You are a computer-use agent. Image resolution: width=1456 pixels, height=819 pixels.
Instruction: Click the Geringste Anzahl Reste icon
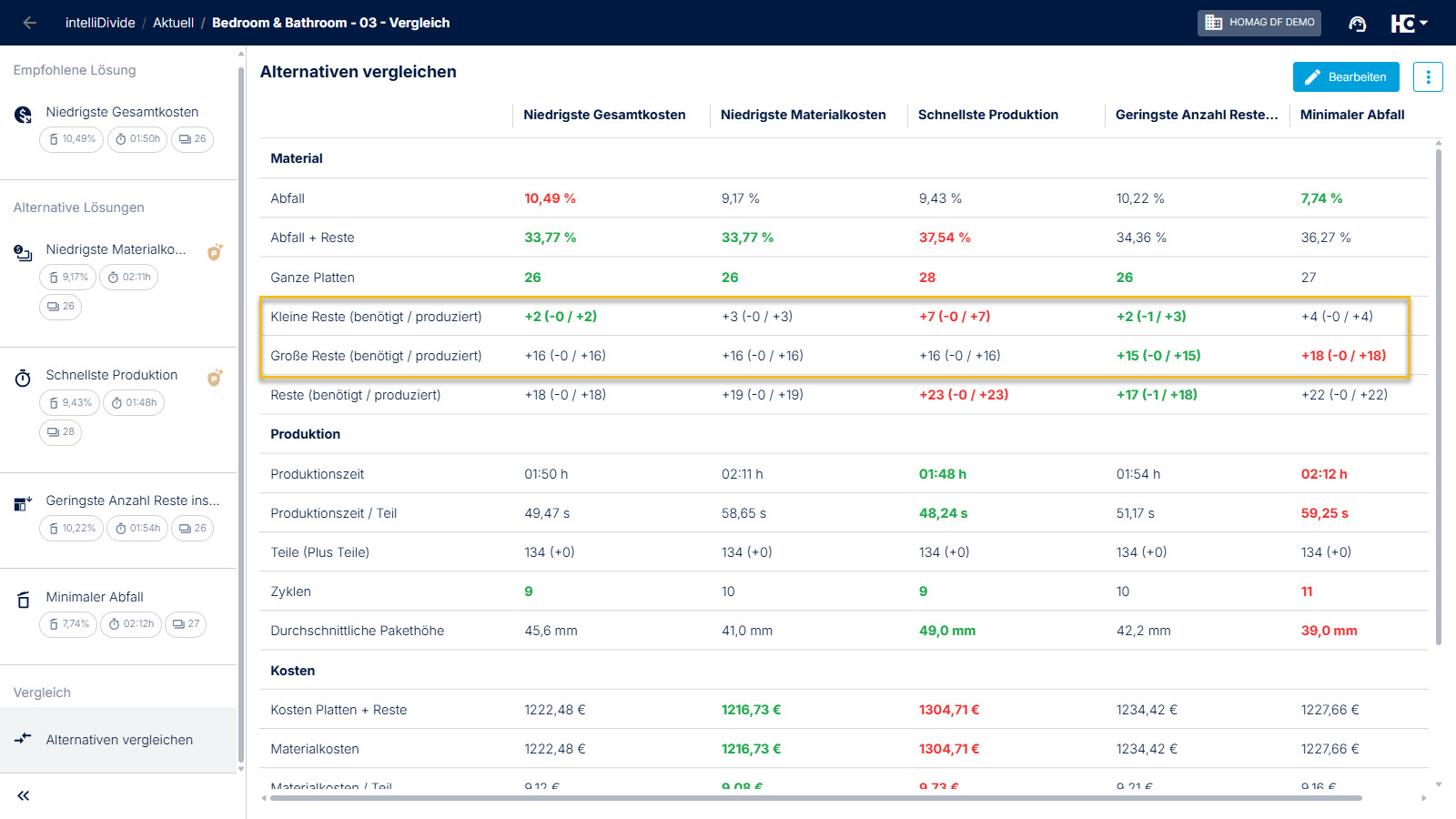[24, 503]
